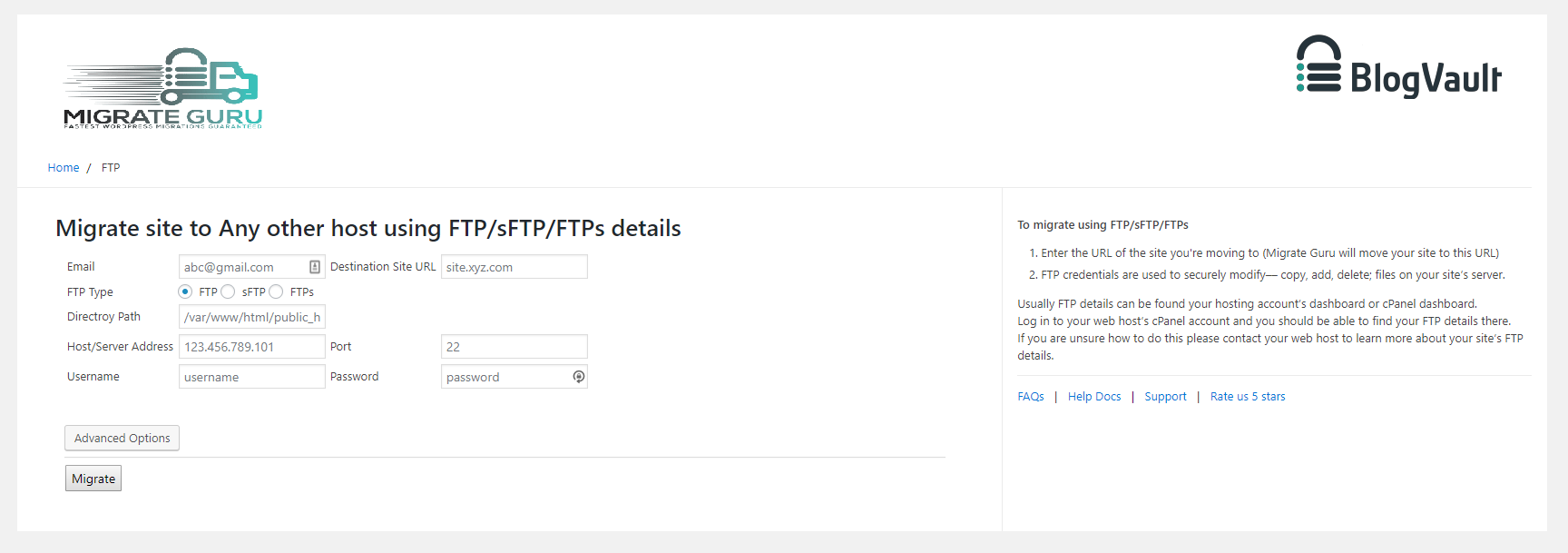The width and height of the screenshot is (1568, 553).
Task: Click the Migrate button
Action: point(93,479)
